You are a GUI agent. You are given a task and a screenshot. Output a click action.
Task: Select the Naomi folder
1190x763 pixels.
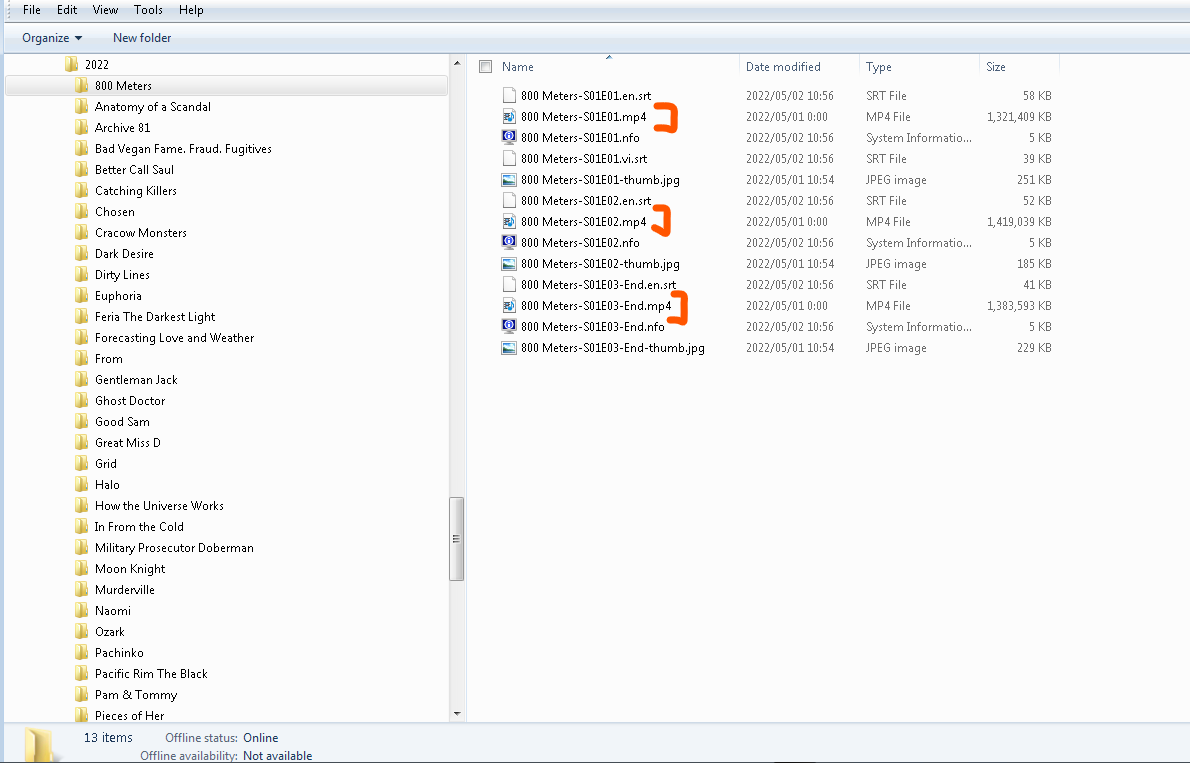pos(112,610)
